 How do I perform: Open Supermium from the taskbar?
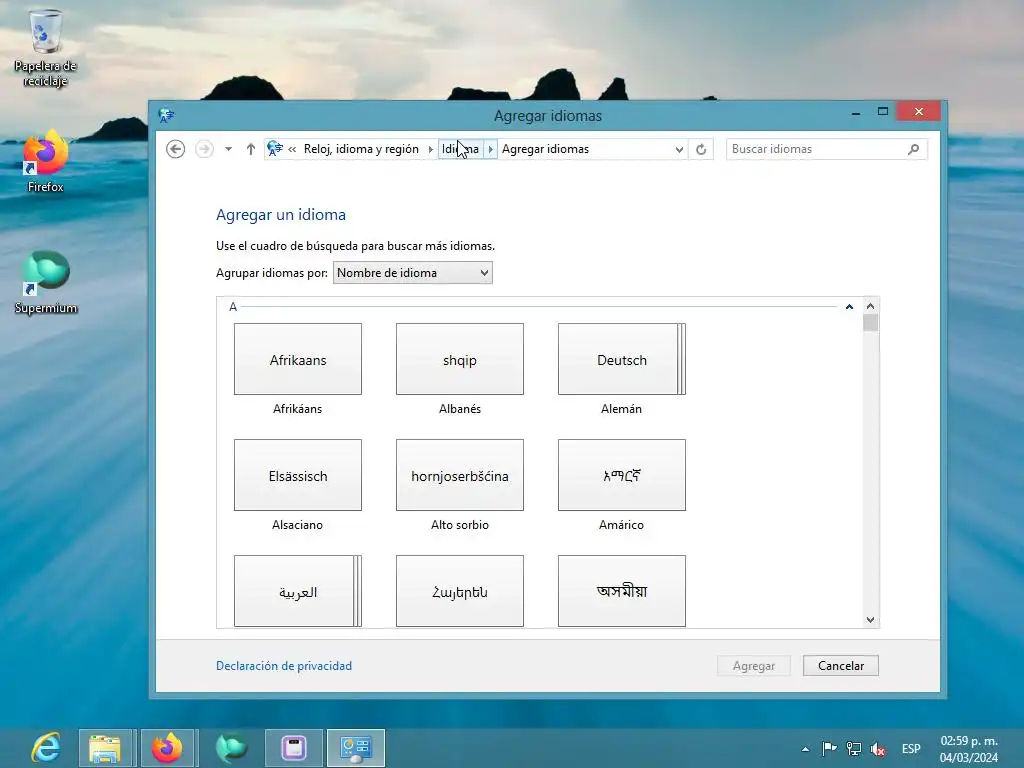pos(231,748)
